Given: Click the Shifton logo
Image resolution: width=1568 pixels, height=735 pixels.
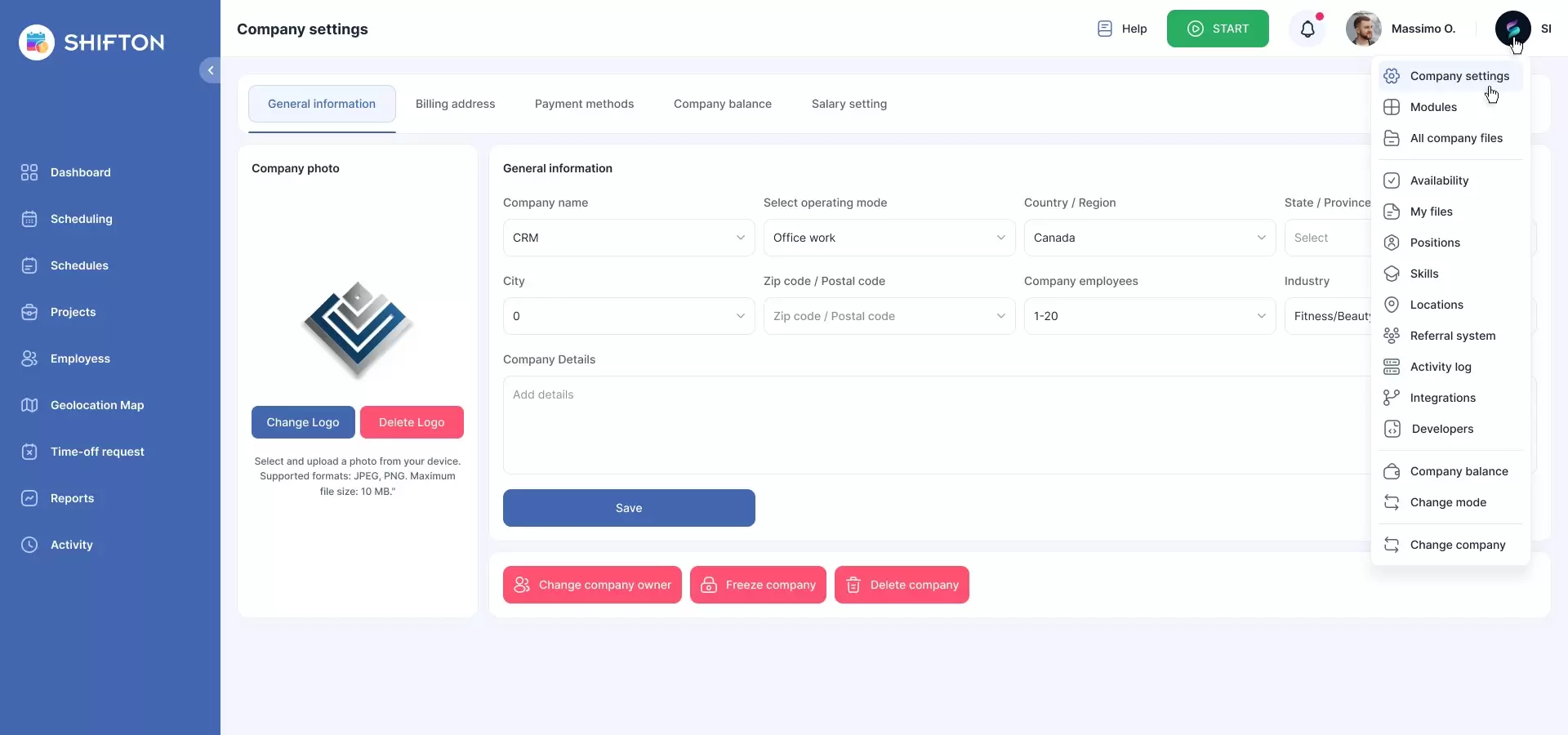Looking at the screenshot, I should (91, 42).
